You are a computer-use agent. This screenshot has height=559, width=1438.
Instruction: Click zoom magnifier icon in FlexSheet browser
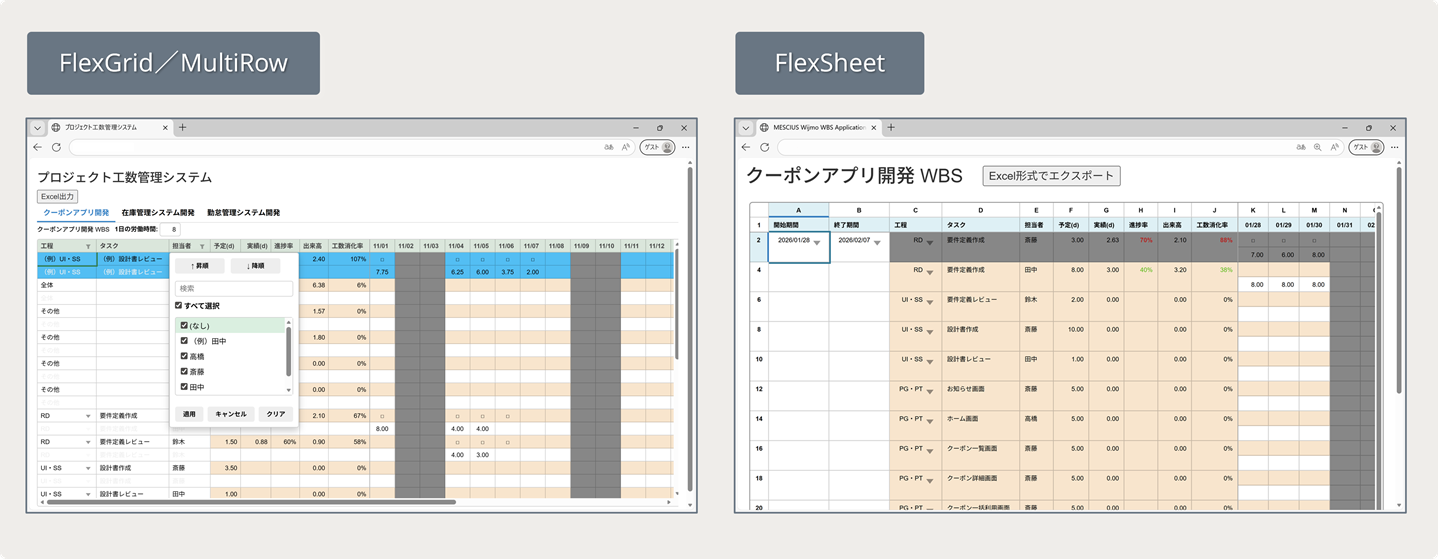[1317, 147]
